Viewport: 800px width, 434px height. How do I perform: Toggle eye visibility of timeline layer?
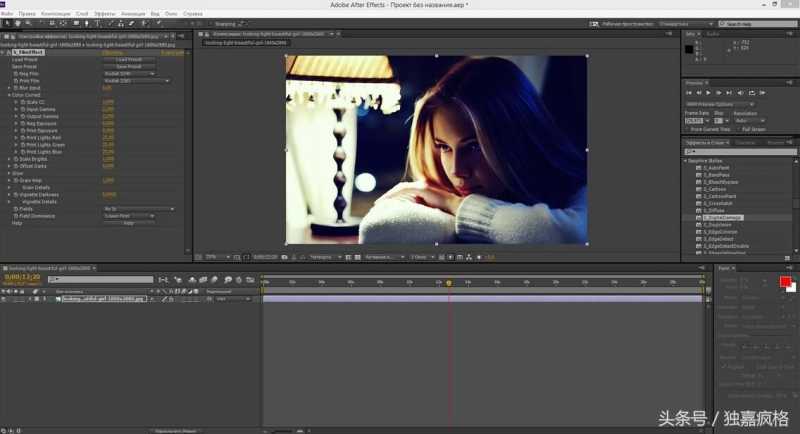click(x=5, y=298)
